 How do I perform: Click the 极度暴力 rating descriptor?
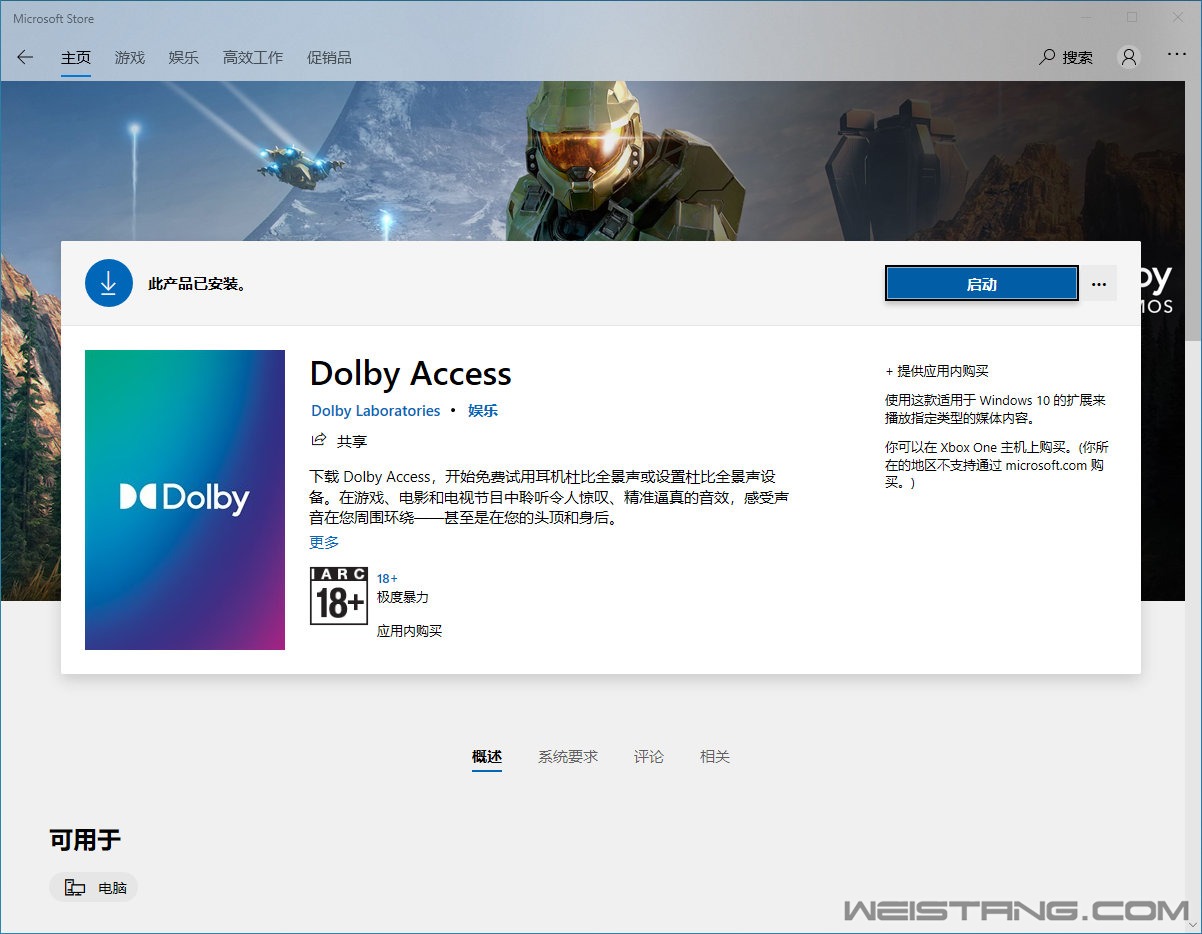[x=402, y=597]
